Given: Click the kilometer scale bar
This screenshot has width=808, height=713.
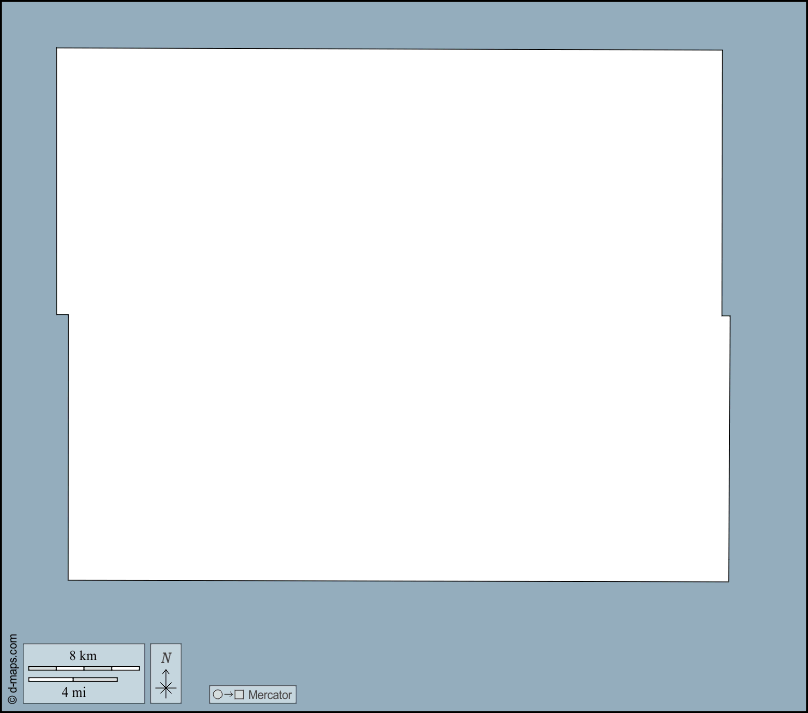Looking at the screenshot, I should [x=83, y=668].
